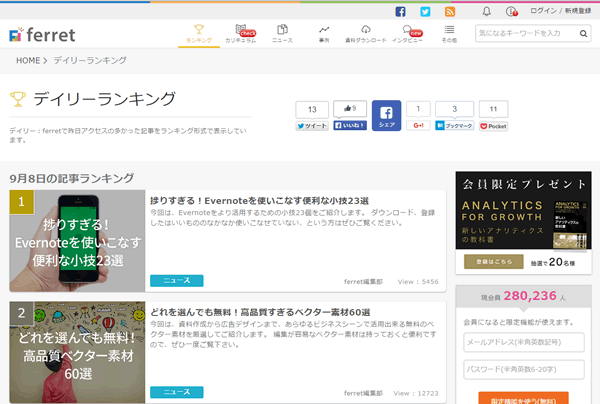Click the HOME breadcrumb link
Viewport: 600px width, 404px height.
(28, 60)
